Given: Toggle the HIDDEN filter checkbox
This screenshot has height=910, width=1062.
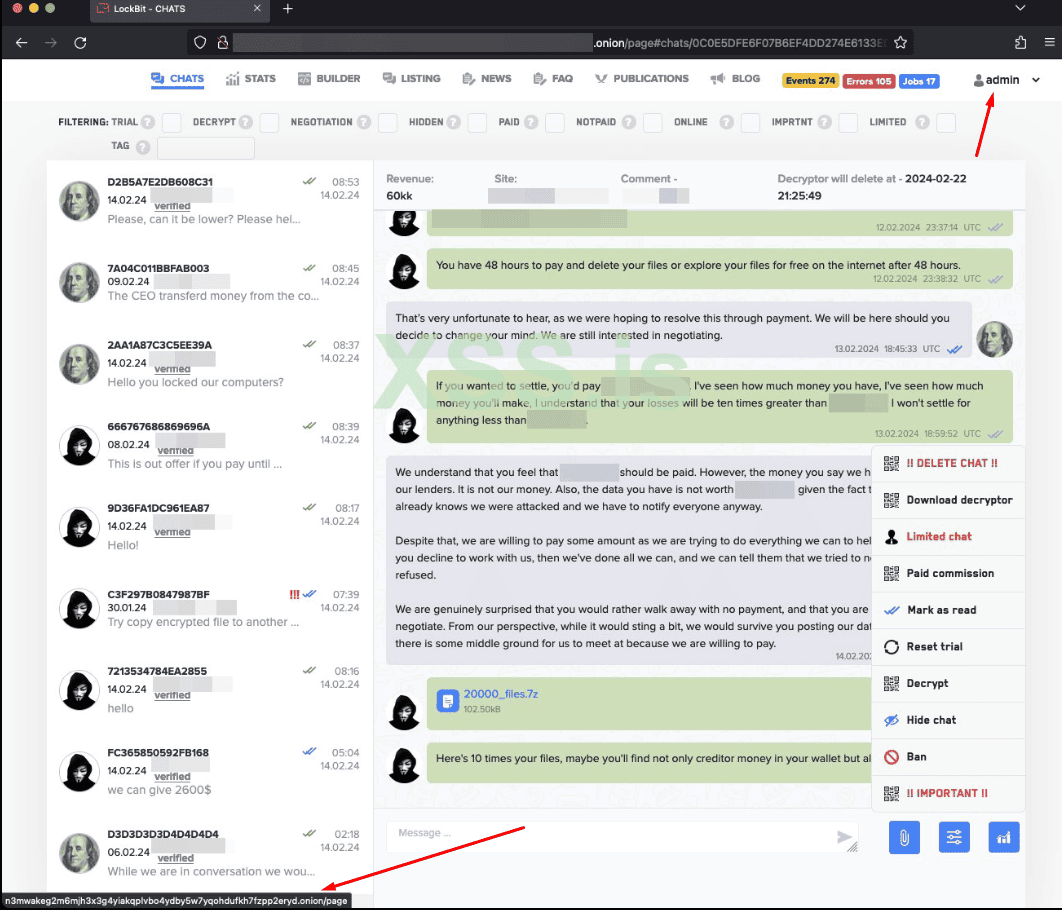Looking at the screenshot, I should [477, 123].
